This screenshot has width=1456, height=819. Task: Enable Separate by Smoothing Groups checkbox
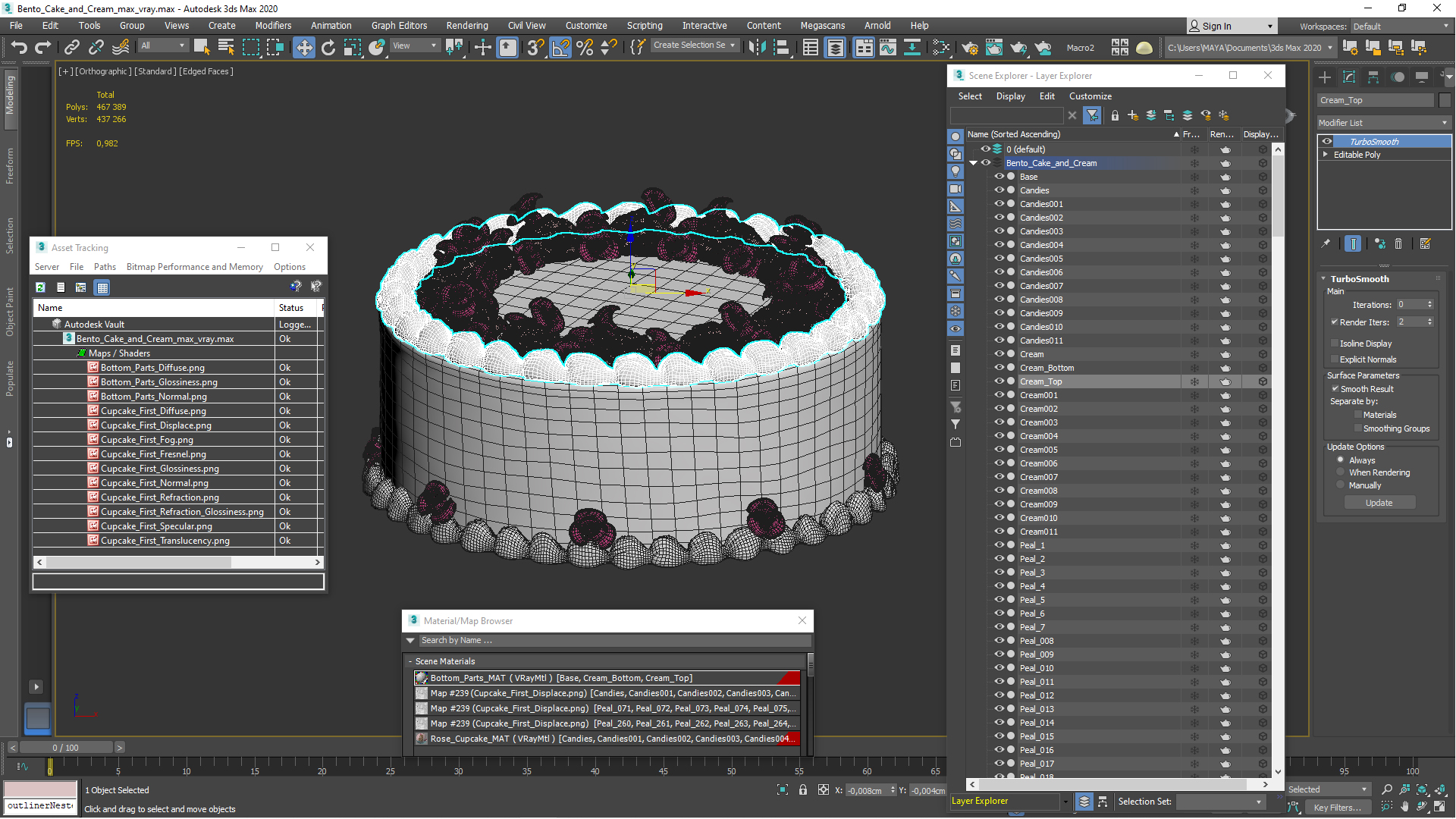tap(1358, 428)
